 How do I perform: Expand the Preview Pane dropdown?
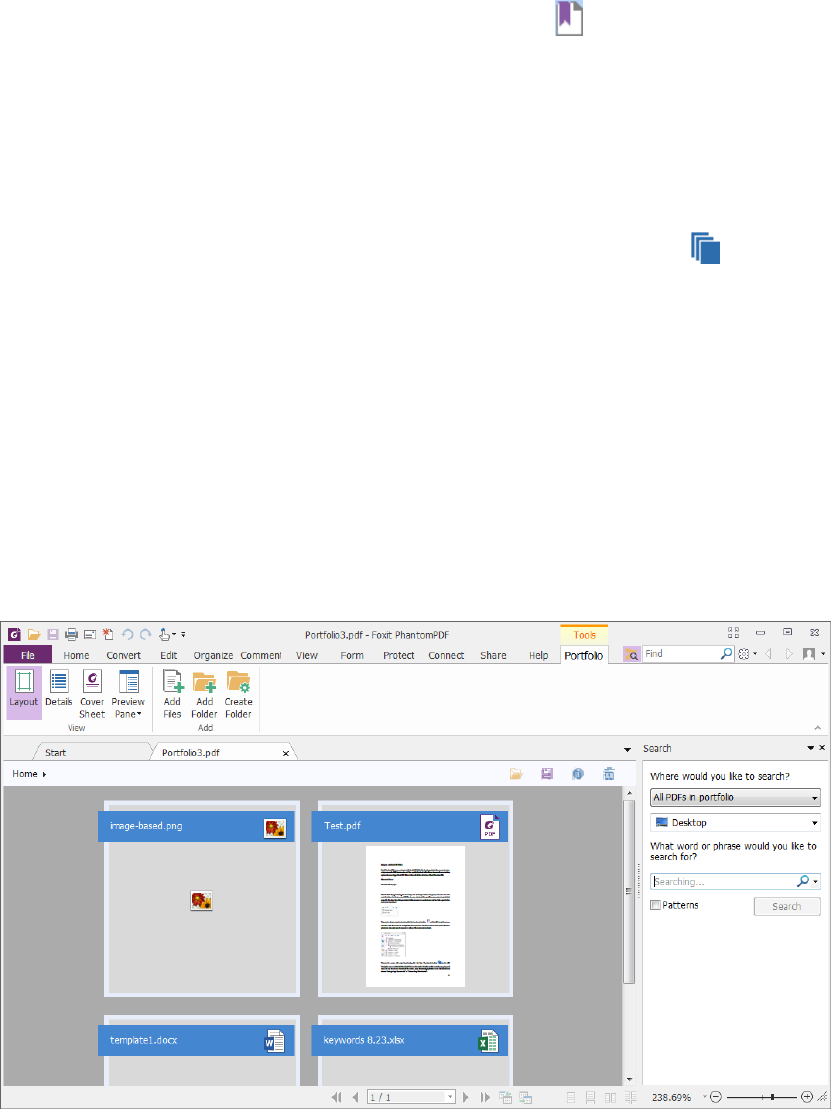128,693
